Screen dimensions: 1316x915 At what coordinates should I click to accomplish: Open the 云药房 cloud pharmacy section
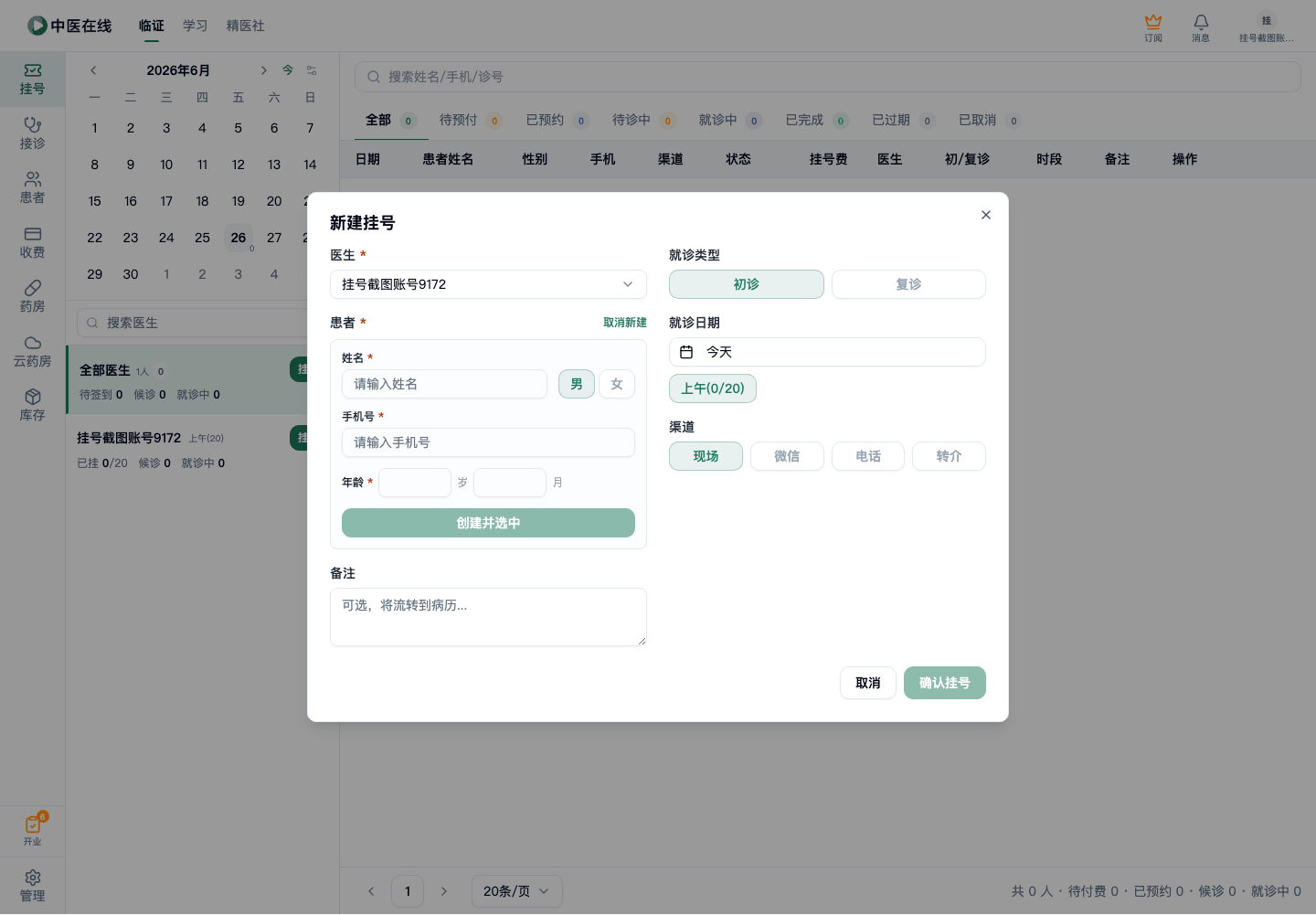tap(32, 352)
